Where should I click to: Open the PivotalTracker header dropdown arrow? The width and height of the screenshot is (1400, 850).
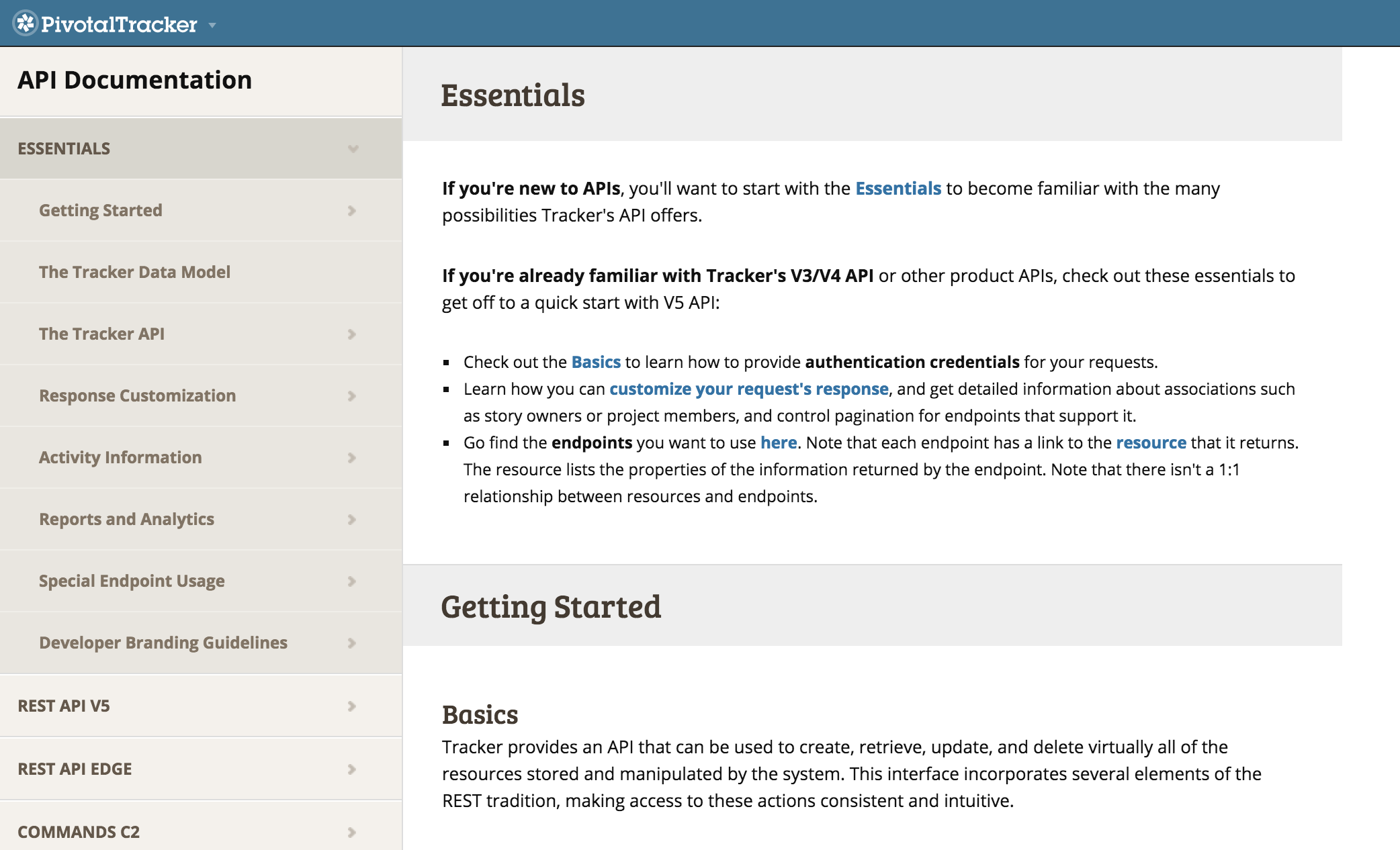click(212, 26)
